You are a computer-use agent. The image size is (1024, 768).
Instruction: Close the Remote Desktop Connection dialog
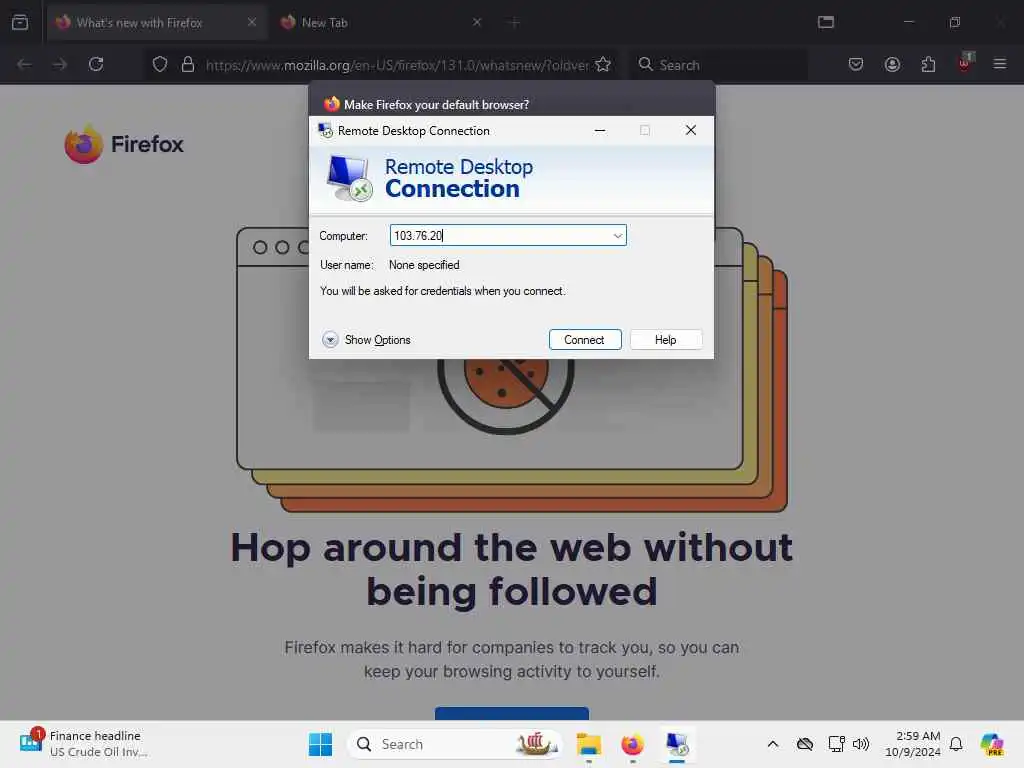690,130
